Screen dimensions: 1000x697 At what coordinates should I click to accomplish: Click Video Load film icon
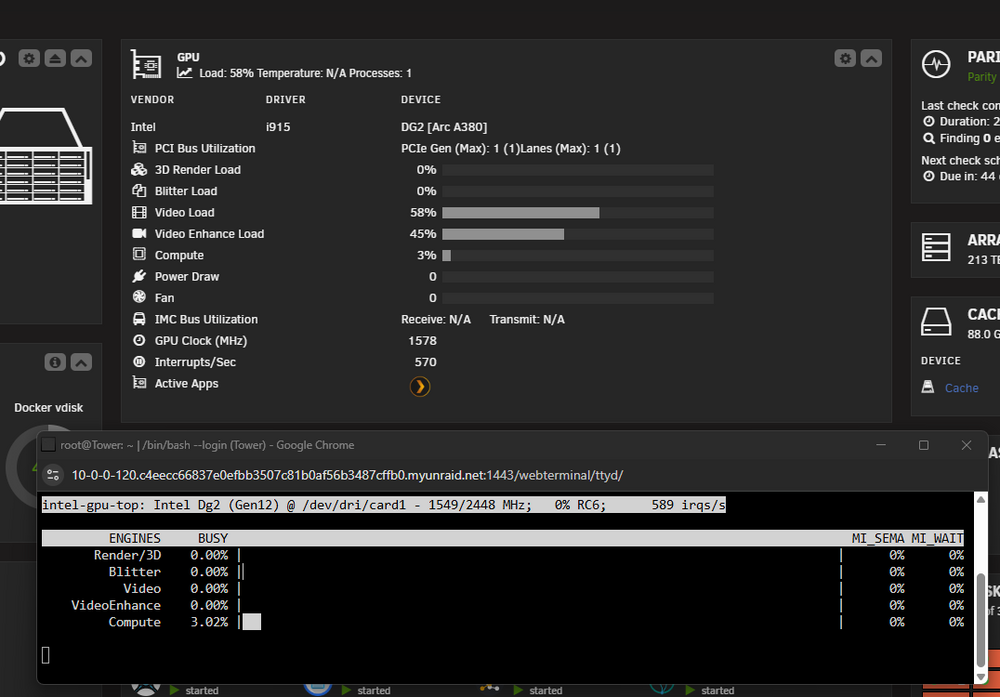[139, 212]
